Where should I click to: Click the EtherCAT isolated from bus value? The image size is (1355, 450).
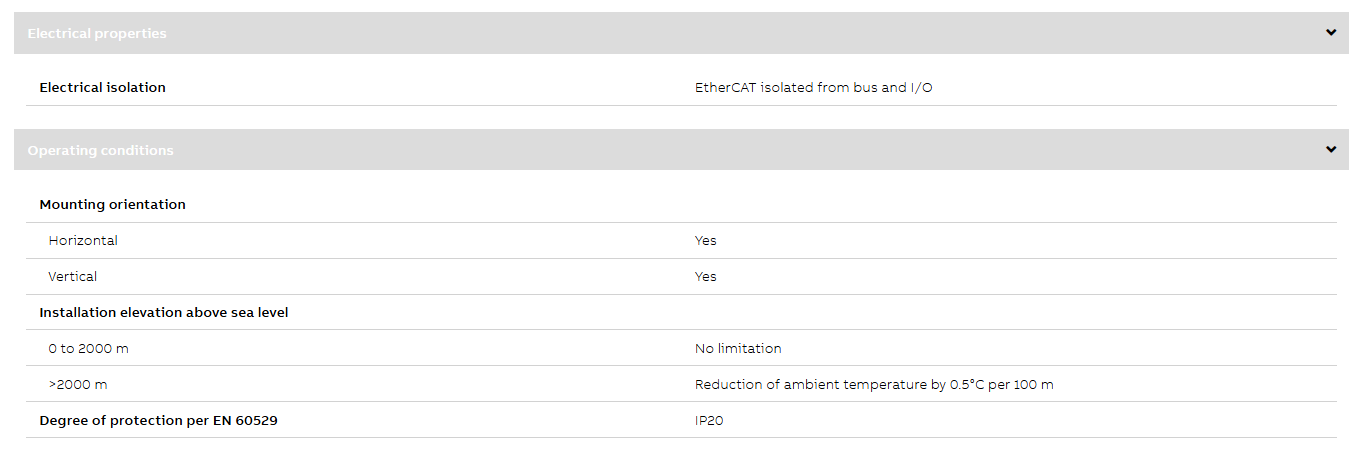tap(814, 88)
